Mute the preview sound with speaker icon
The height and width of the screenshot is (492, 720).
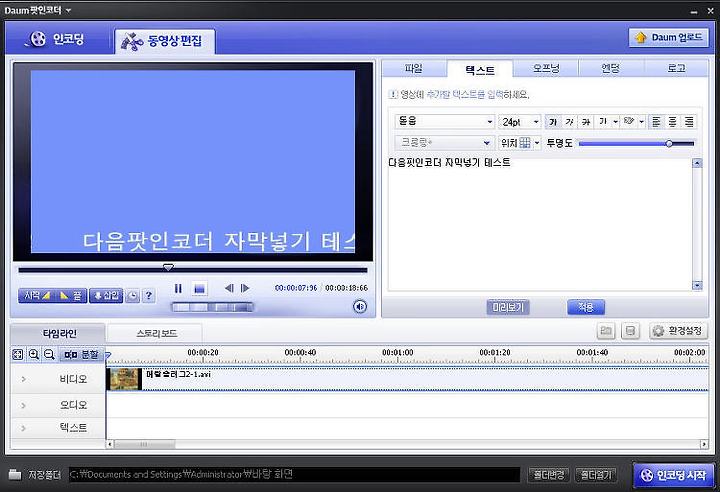pos(360,306)
